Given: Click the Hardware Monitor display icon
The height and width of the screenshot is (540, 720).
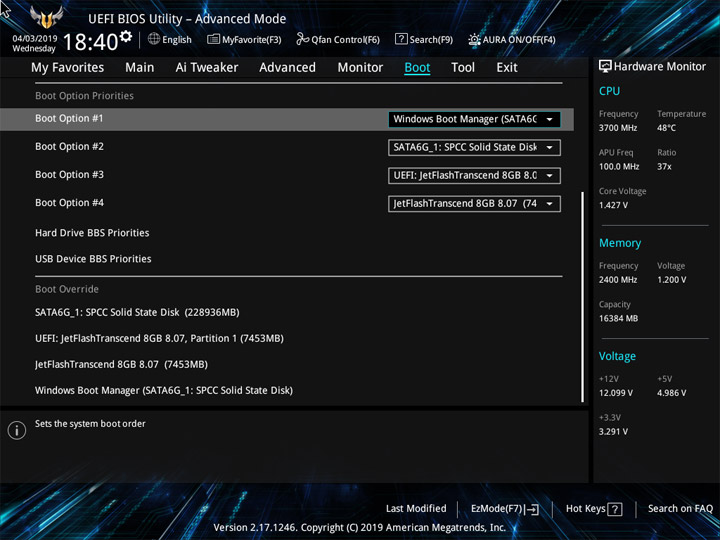Looking at the screenshot, I should coord(605,66).
